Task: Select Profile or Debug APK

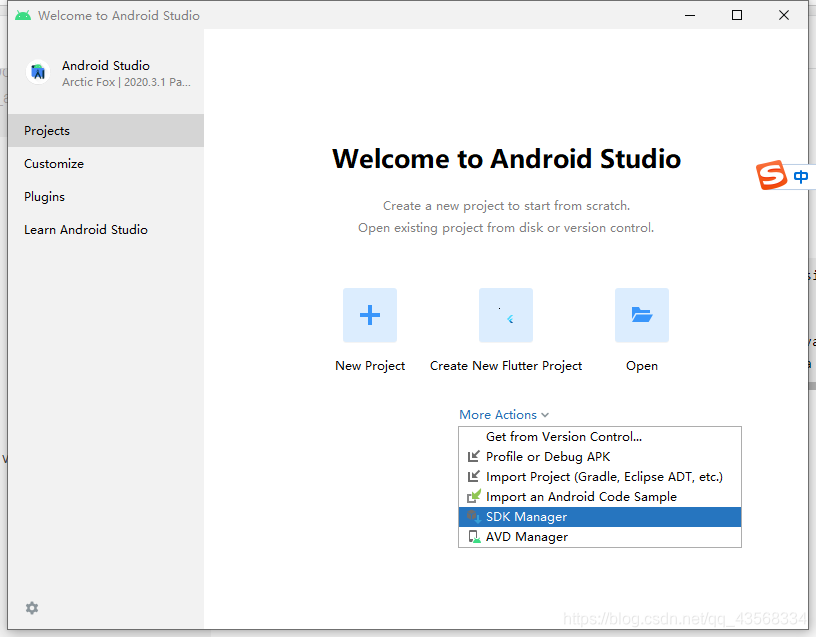Action: click(600, 457)
